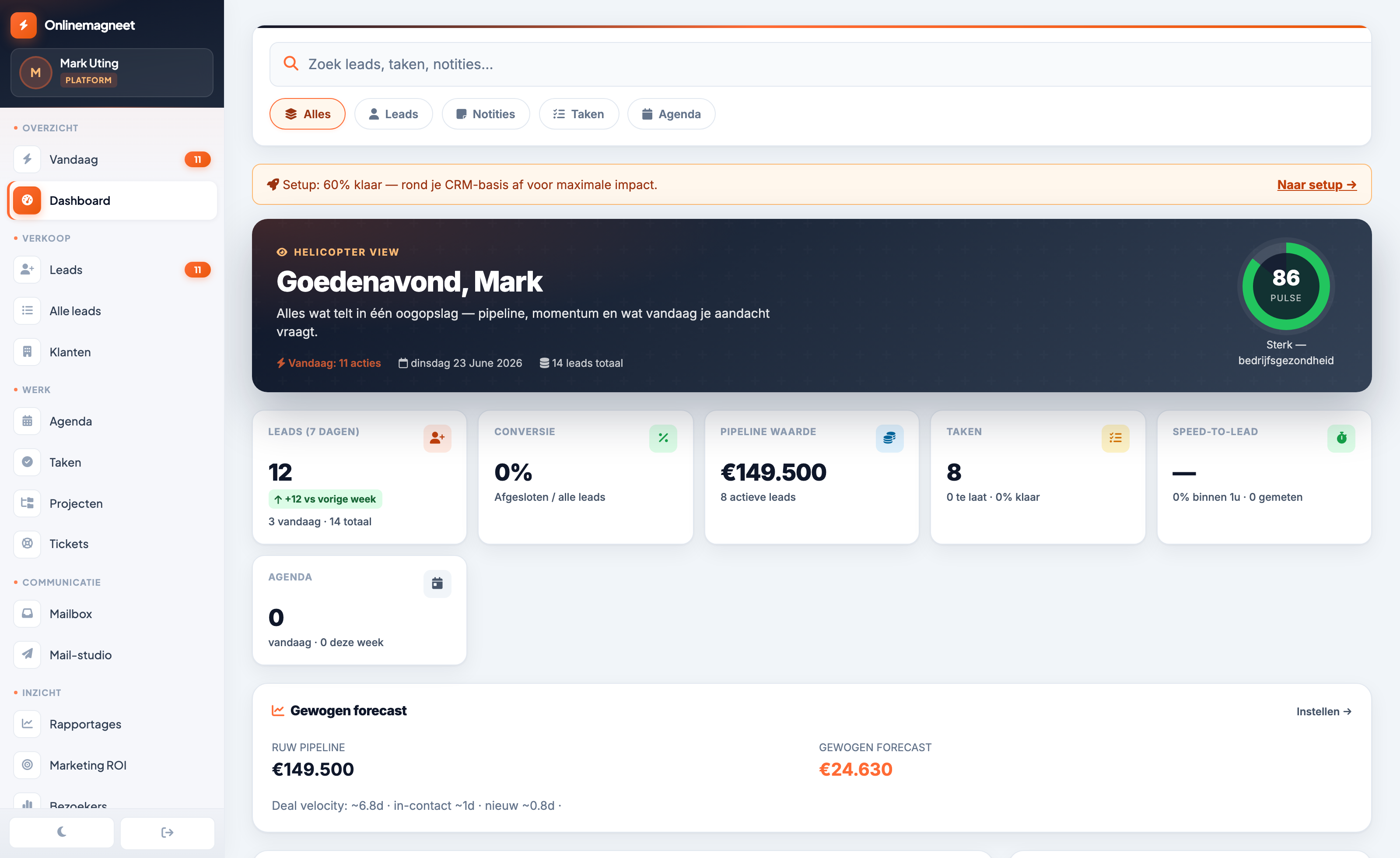The height and width of the screenshot is (858, 1400).
Task: Click the Mail-studio paper plane icon
Action: click(x=27, y=654)
